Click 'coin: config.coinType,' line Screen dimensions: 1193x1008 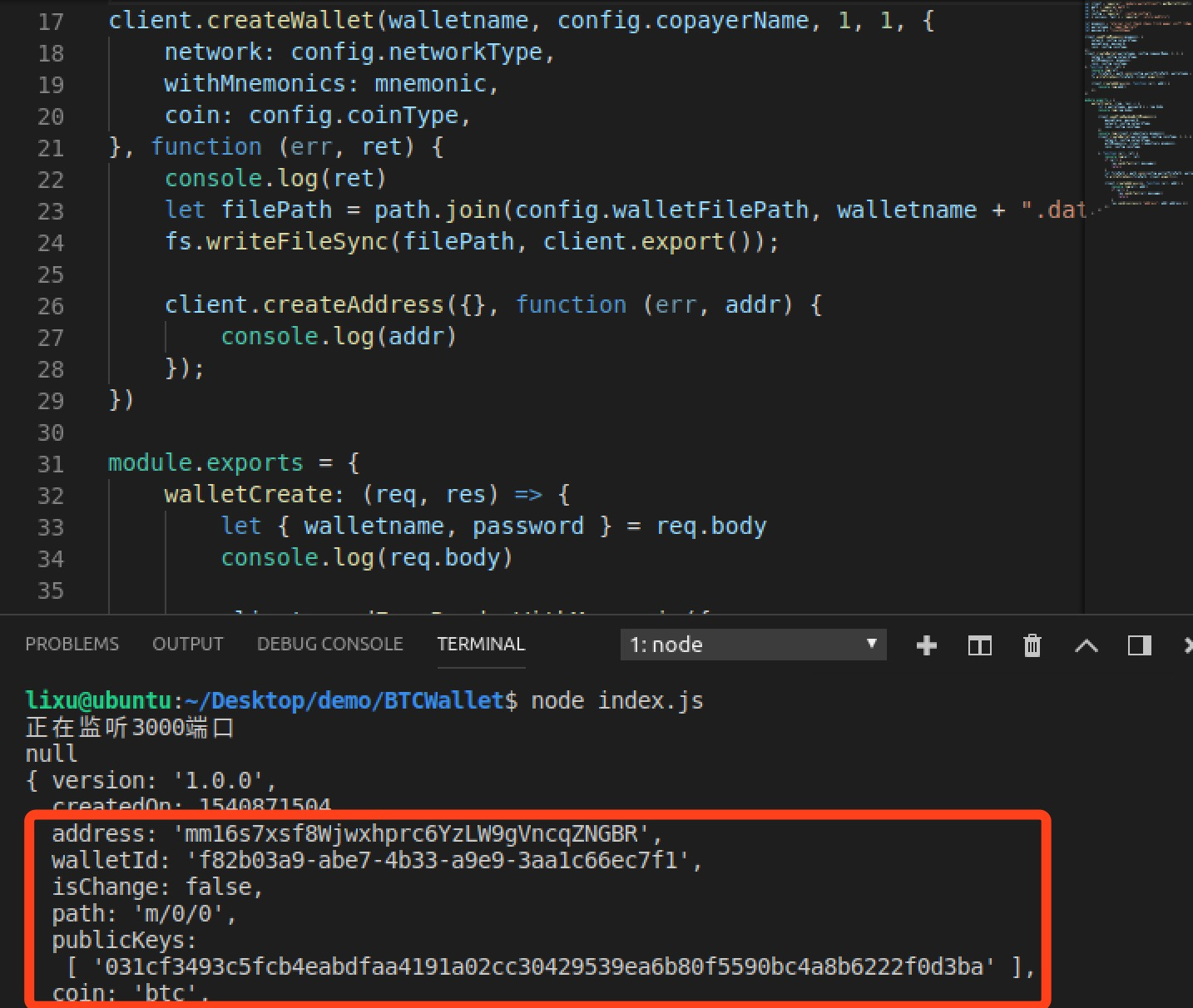tap(318, 116)
